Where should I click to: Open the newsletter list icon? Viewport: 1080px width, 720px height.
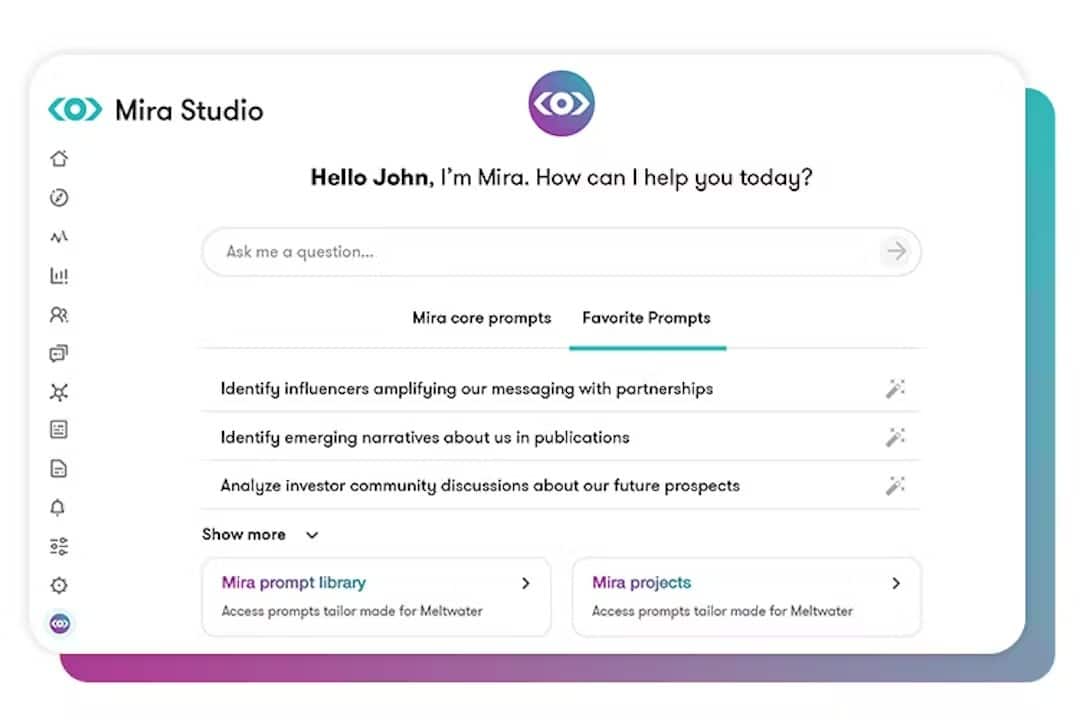pos(59,430)
